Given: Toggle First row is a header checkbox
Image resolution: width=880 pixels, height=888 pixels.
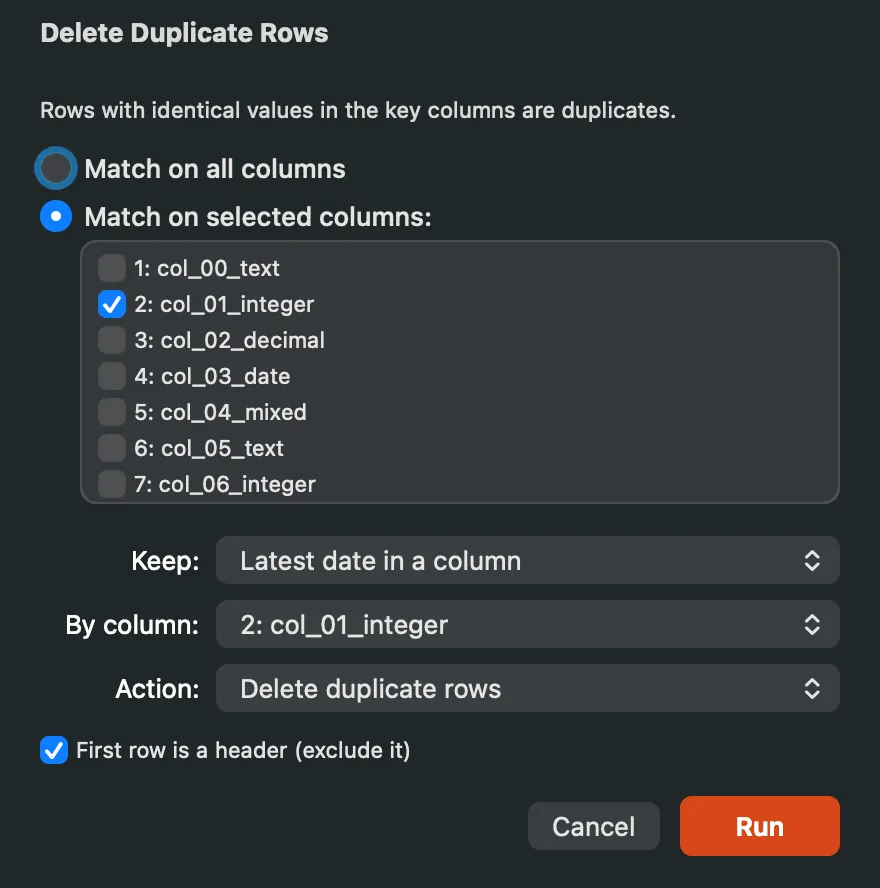Looking at the screenshot, I should [x=54, y=750].
